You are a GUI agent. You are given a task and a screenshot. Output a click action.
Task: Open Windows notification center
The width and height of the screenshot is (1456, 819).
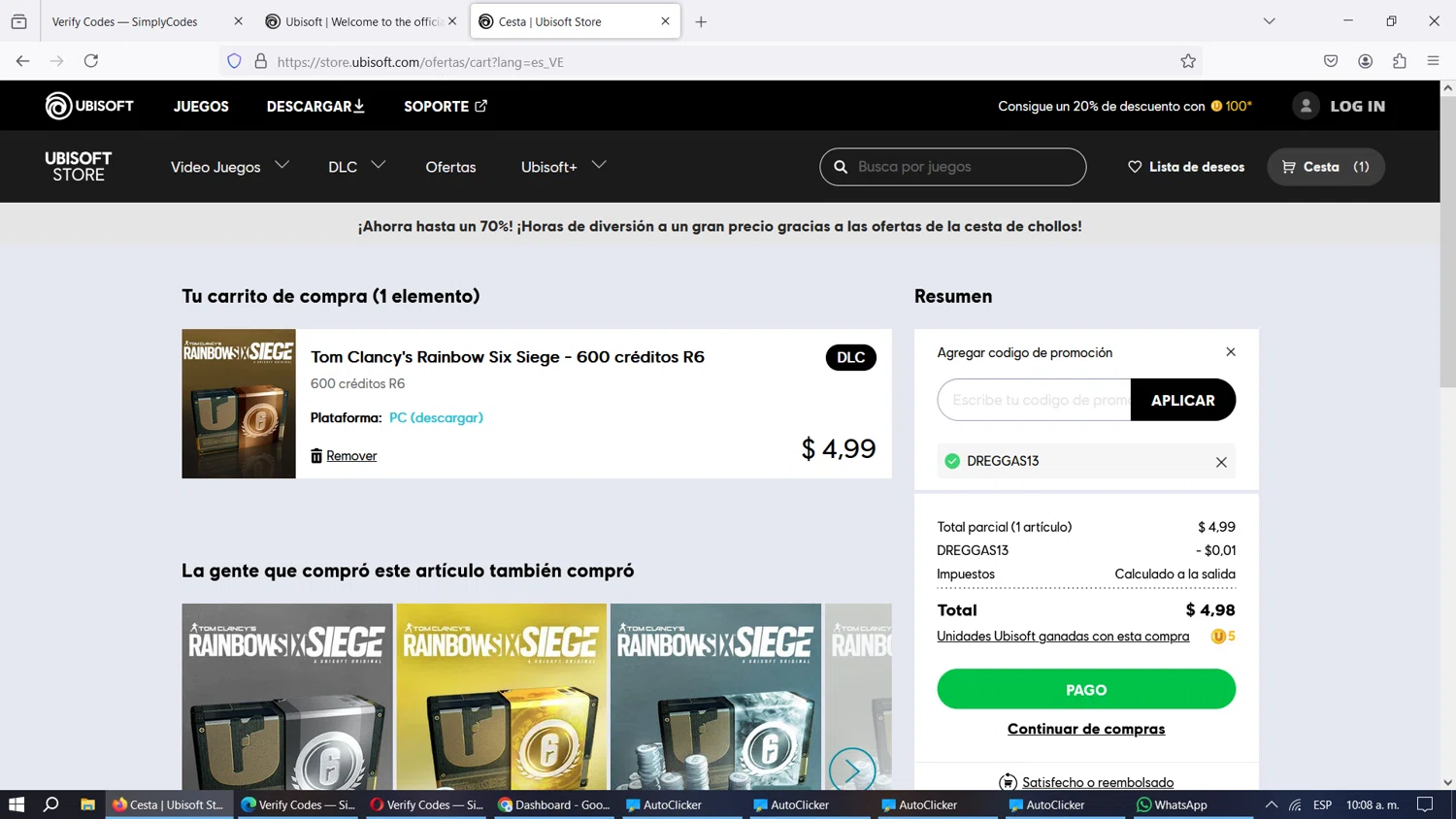[1425, 804]
